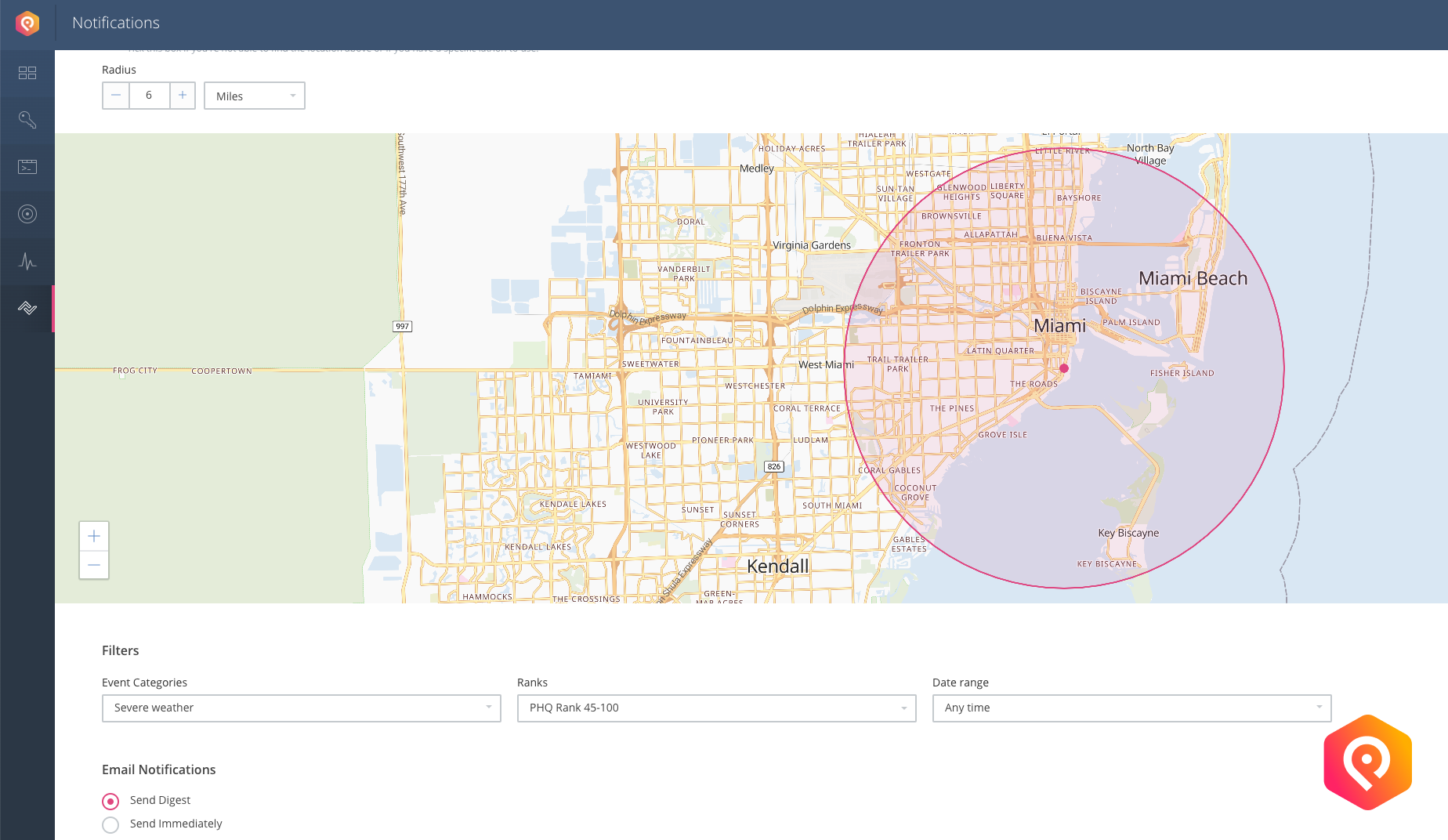Open the console terminal icon in sidebar

tap(27, 167)
